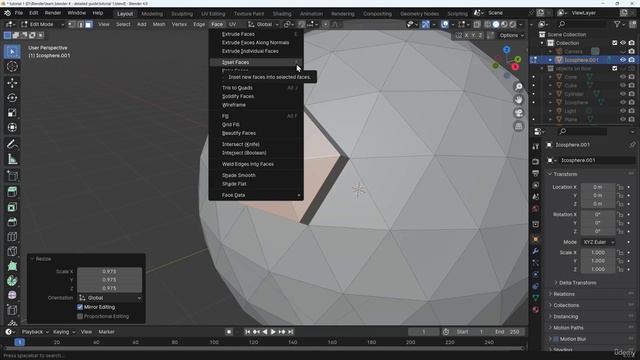Toggle visibility of Collection eye icon

point(623,43)
